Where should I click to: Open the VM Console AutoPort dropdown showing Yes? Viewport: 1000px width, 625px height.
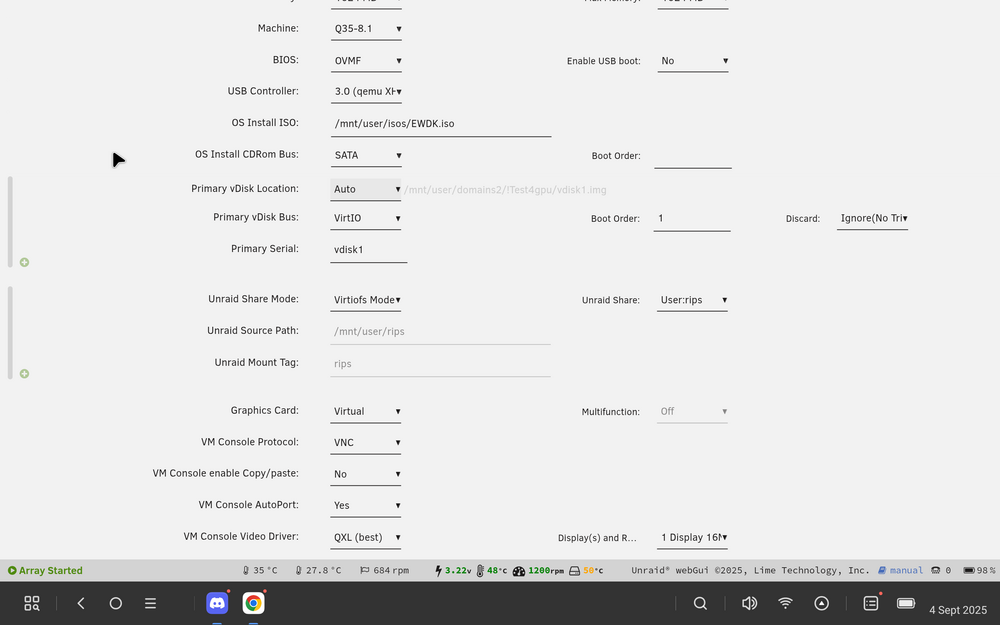pyautogui.click(x=366, y=506)
